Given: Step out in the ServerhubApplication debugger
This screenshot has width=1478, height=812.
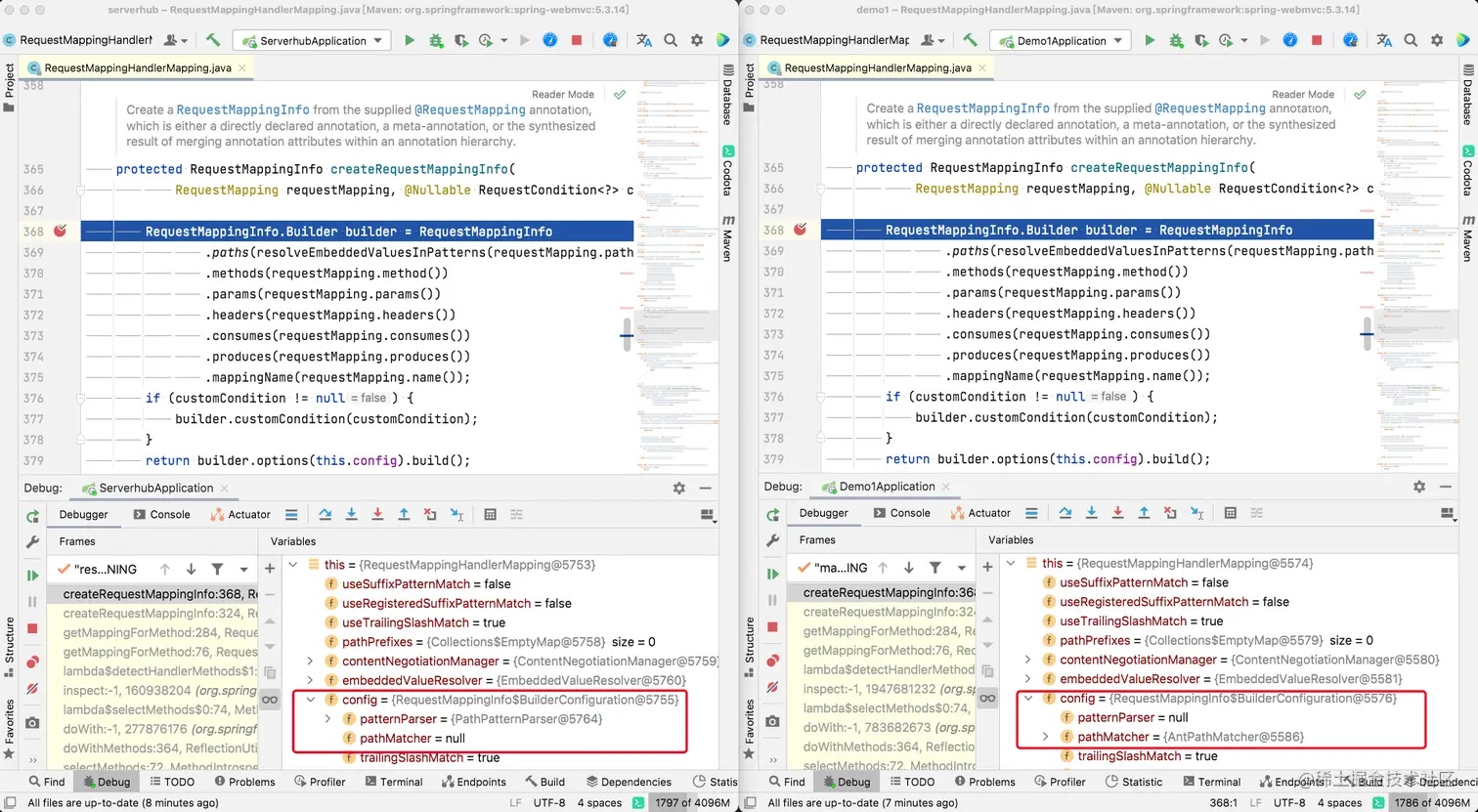Looking at the screenshot, I should 403,514.
